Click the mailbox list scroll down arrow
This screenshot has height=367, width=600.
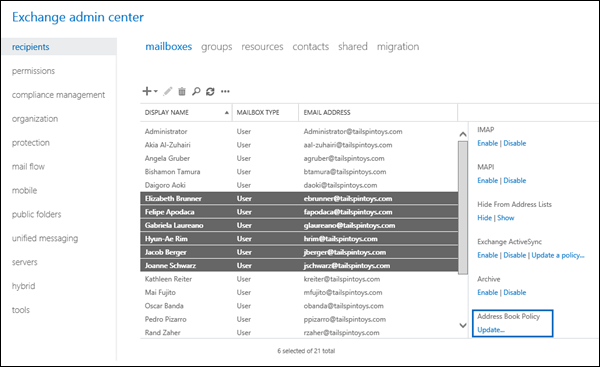coord(463,326)
